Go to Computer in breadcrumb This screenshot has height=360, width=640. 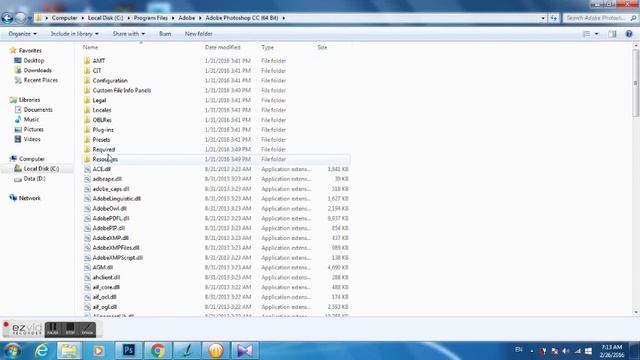point(64,18)
